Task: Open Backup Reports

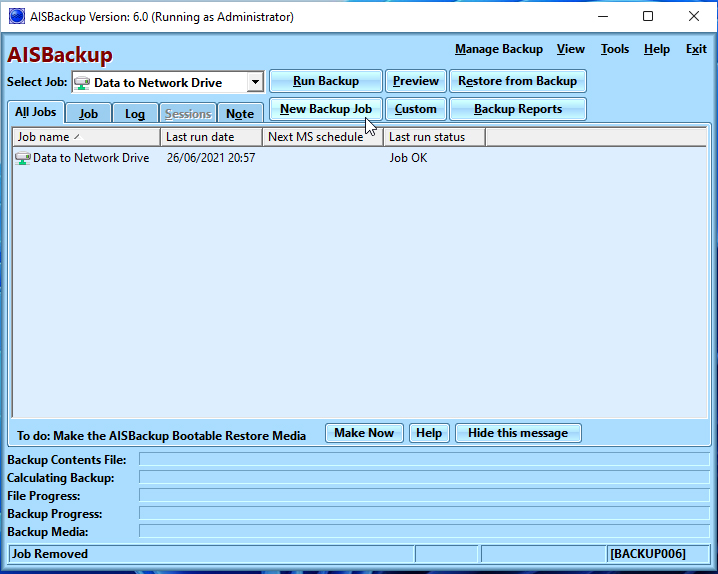Action: 517,109
